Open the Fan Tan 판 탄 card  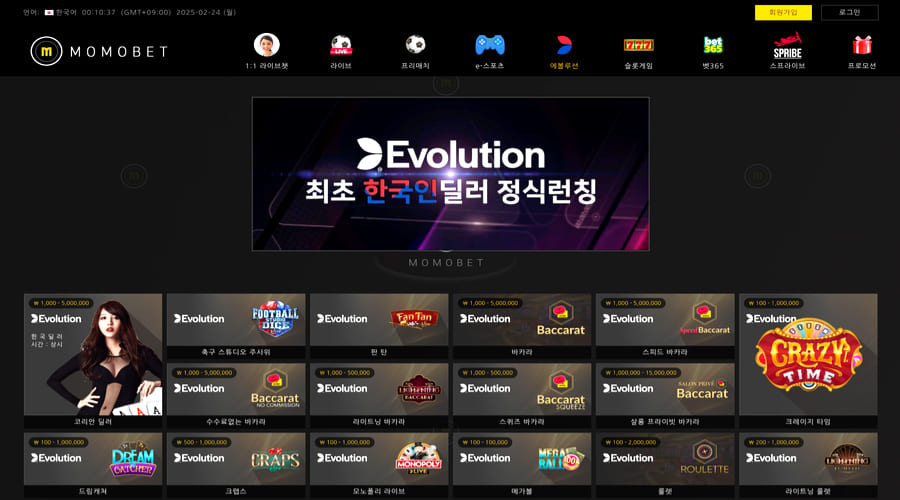coord(379,325)
